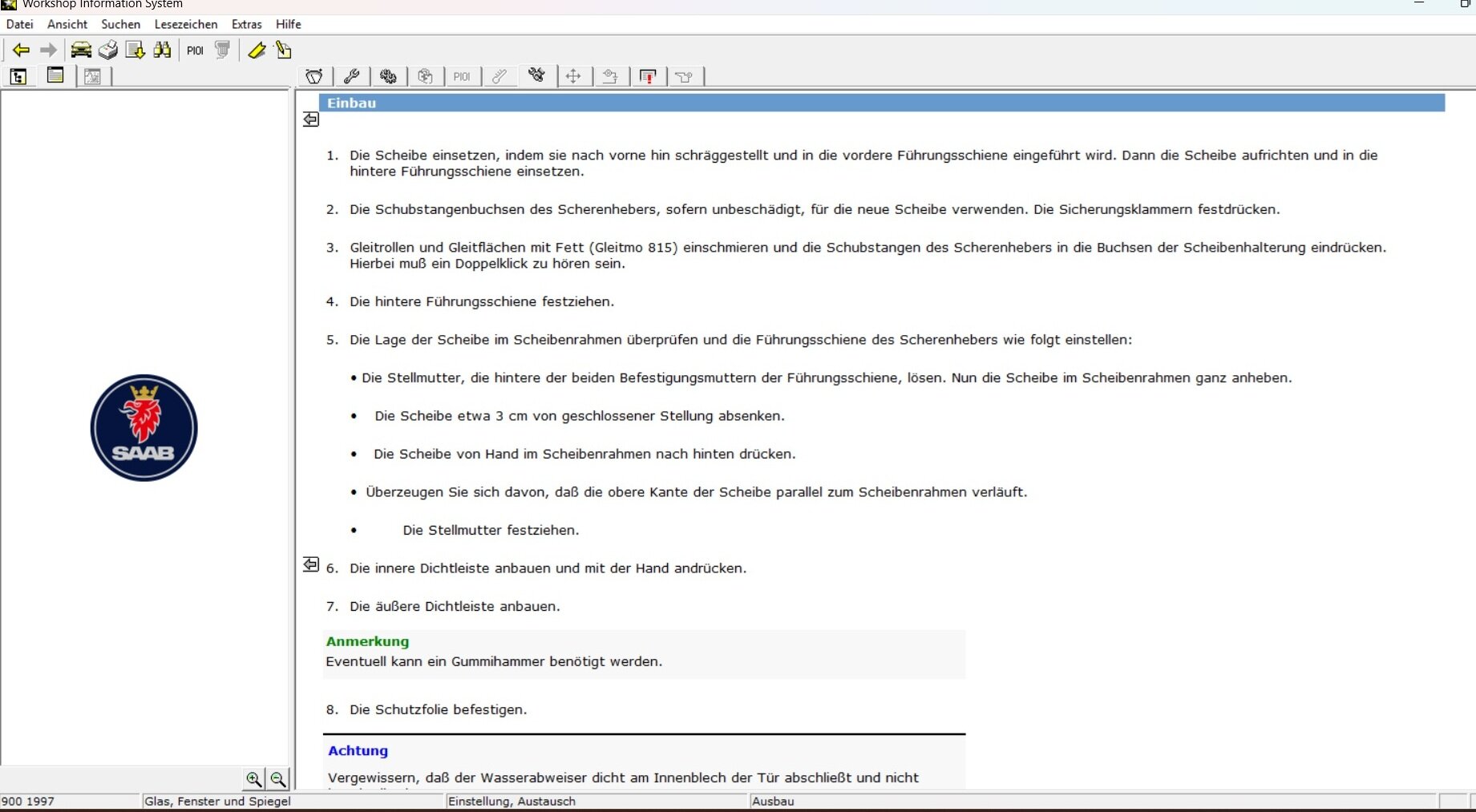Open the Suchen menu
This screenshot has width=1476, height=812.
120,24
